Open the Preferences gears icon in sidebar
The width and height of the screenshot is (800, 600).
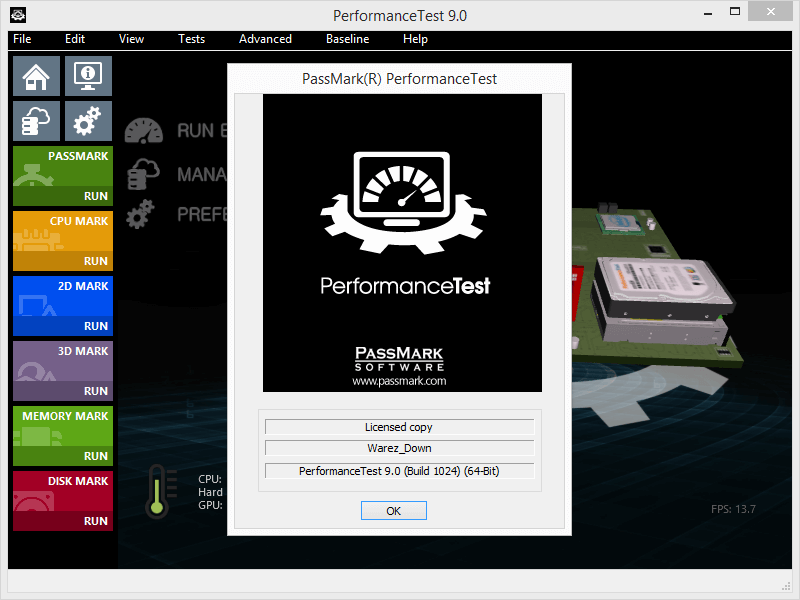(88, 121)
